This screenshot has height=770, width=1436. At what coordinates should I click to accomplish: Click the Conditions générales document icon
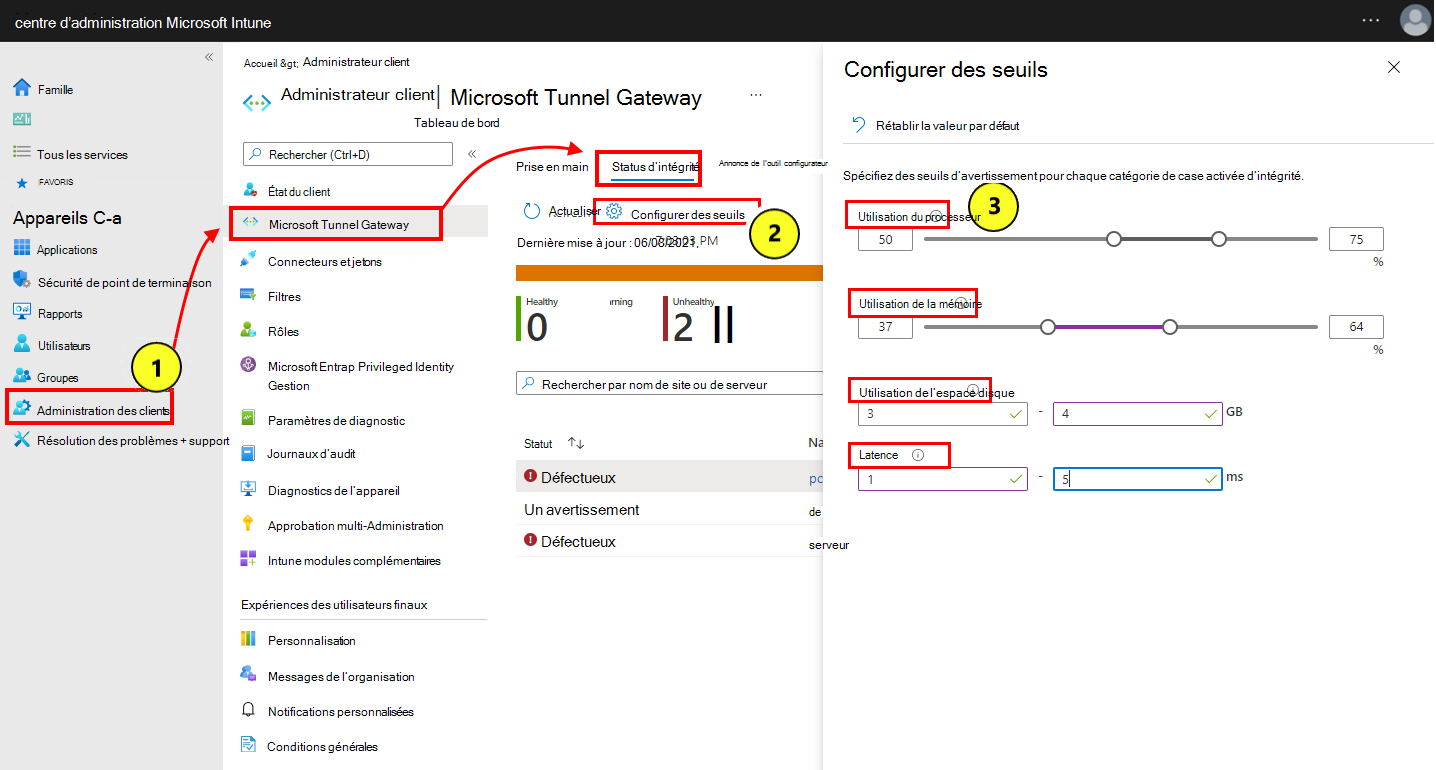tap(249, 745)
